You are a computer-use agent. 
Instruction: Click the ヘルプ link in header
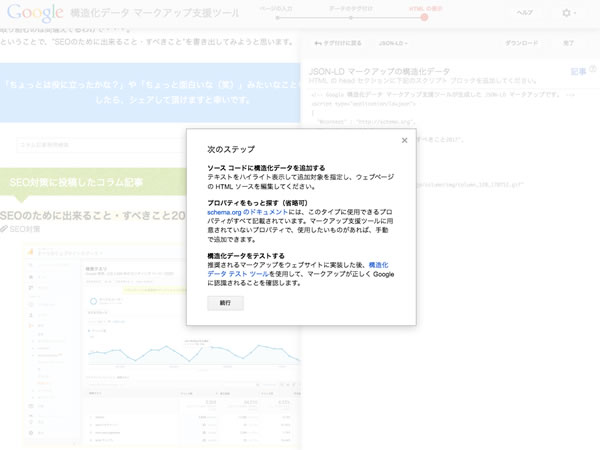click(x=524, y=13)
